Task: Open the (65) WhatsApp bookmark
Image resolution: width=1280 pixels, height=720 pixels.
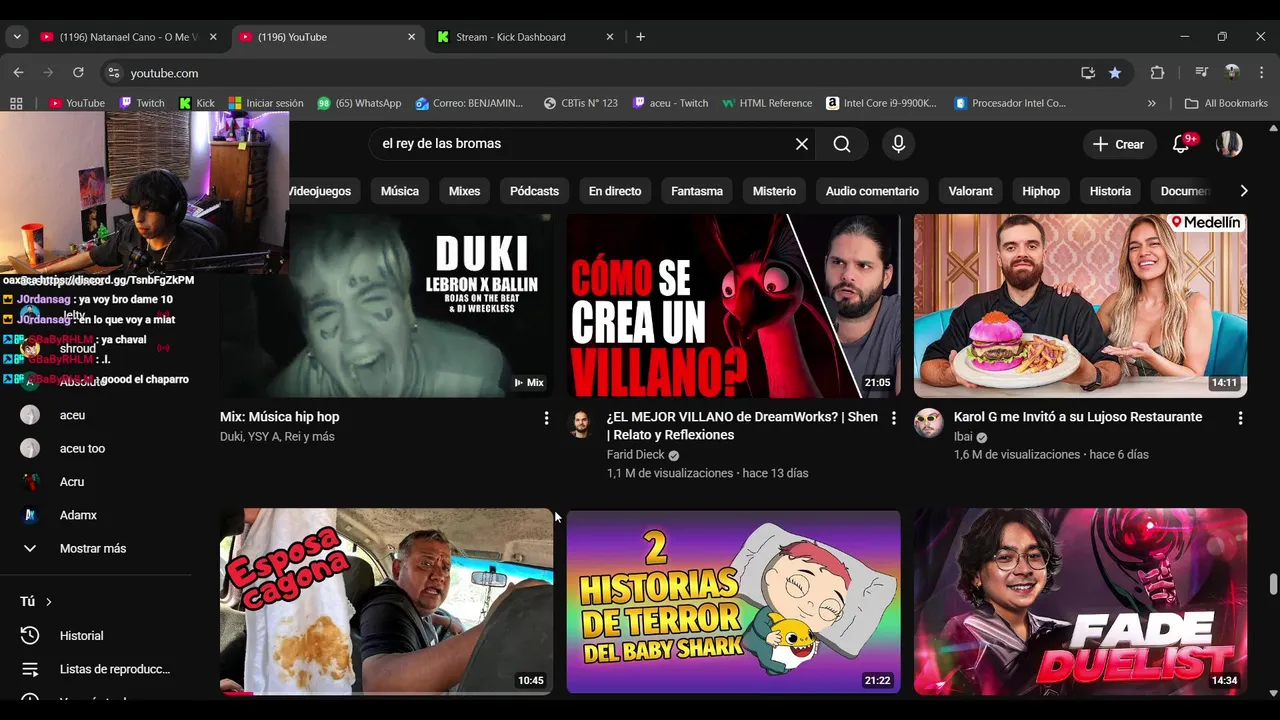Action: click(x=359, y=103)
